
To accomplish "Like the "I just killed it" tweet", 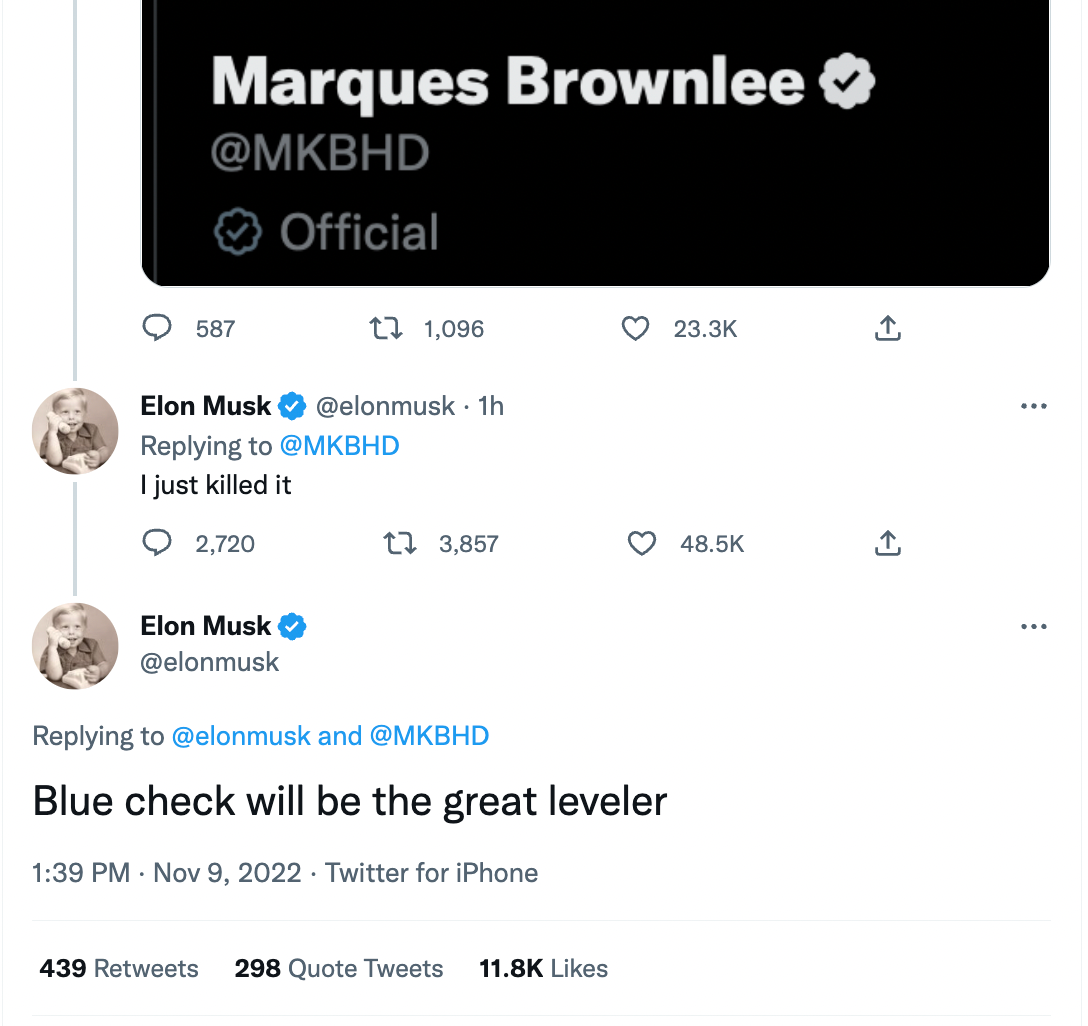I will point(641,543).
